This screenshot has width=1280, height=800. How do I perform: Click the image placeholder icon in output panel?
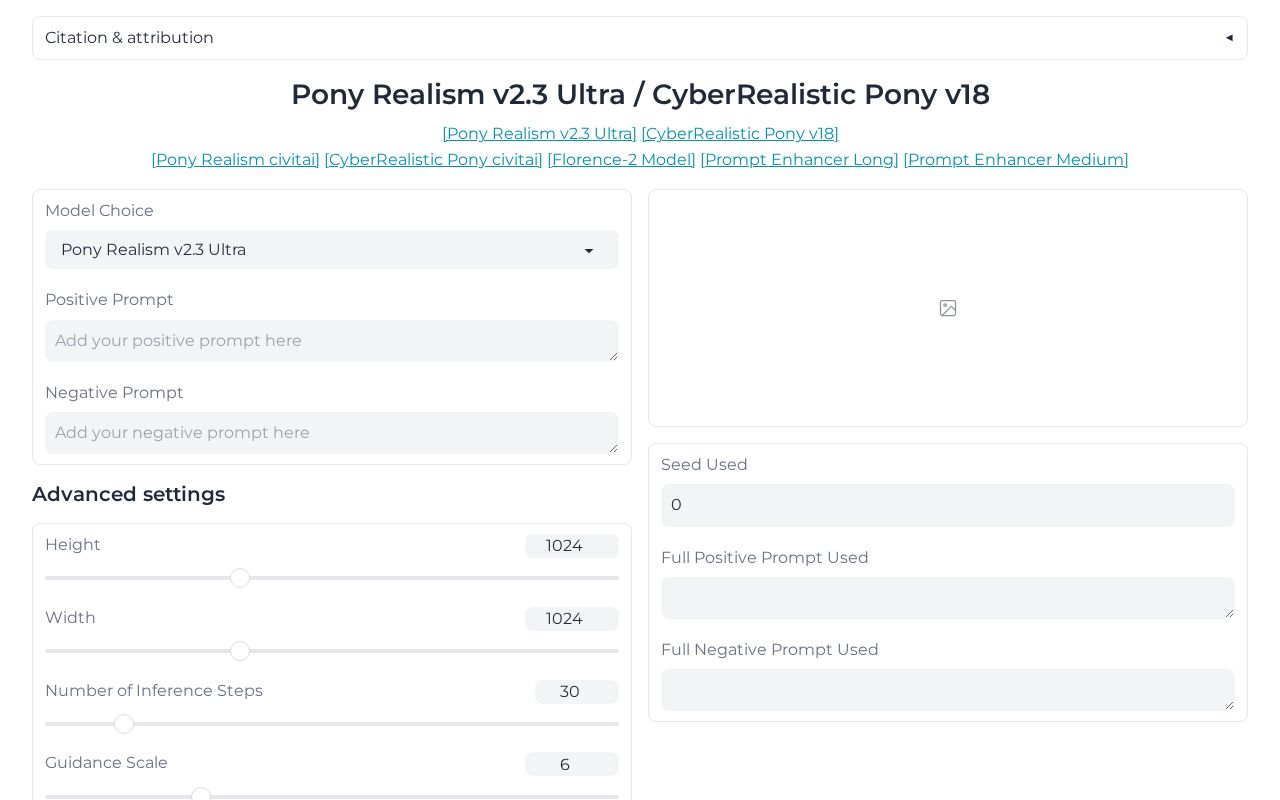(x=948, y=308)
